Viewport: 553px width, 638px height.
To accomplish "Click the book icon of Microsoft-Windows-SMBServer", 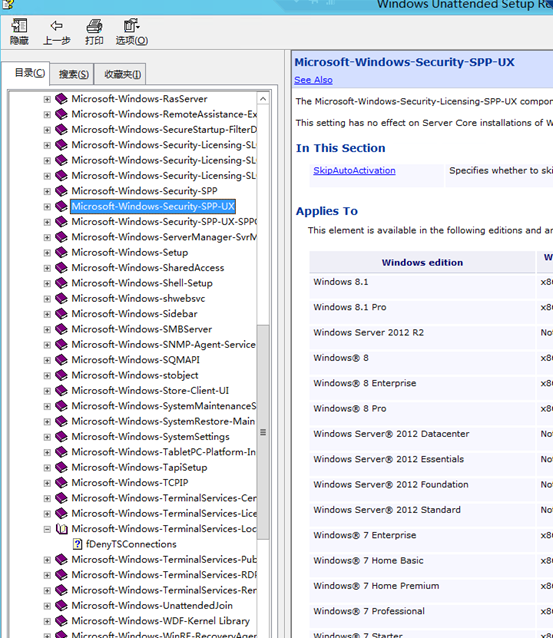I will click(x=61, y=329).
